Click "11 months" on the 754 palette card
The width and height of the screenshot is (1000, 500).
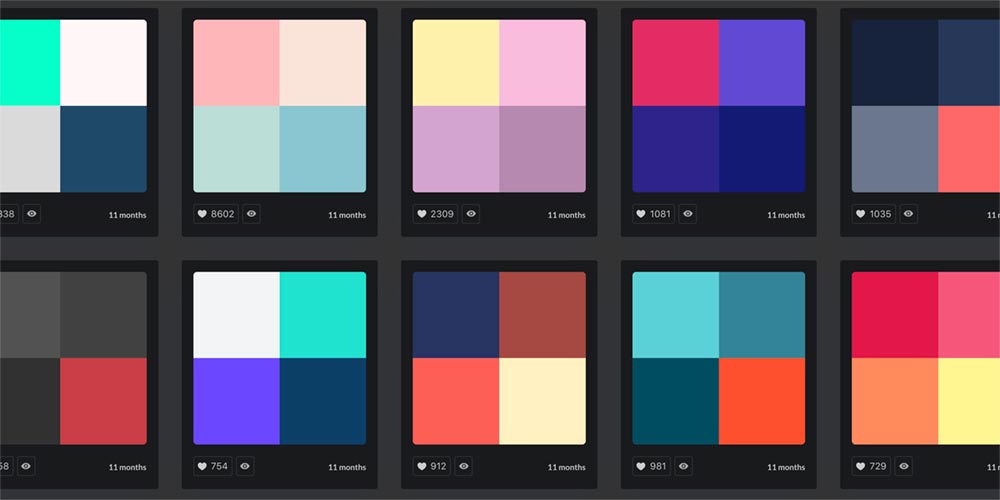[347, 467]
